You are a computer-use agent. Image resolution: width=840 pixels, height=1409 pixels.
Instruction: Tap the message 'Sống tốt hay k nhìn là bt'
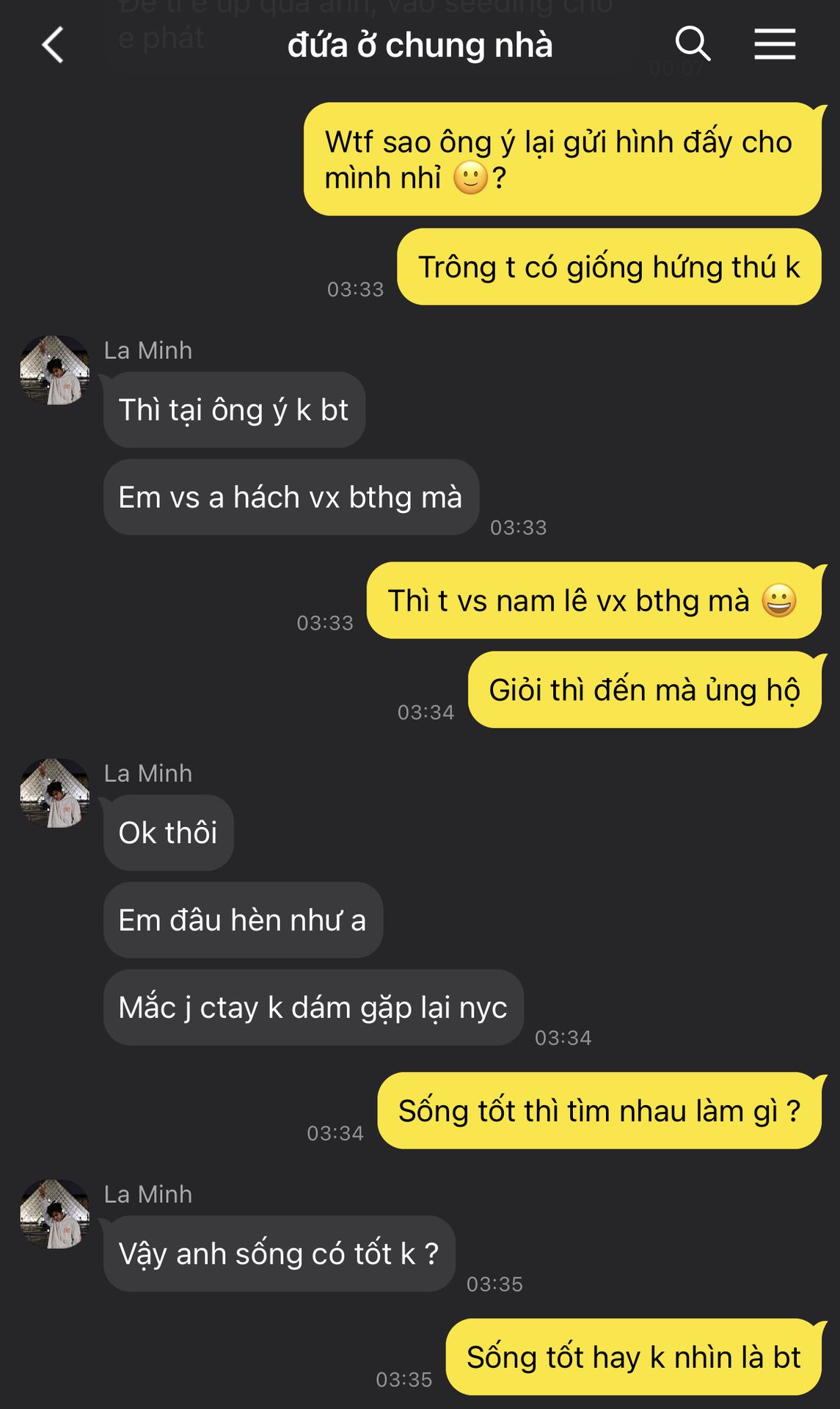pyautogui.click(x=634, y=1357)
